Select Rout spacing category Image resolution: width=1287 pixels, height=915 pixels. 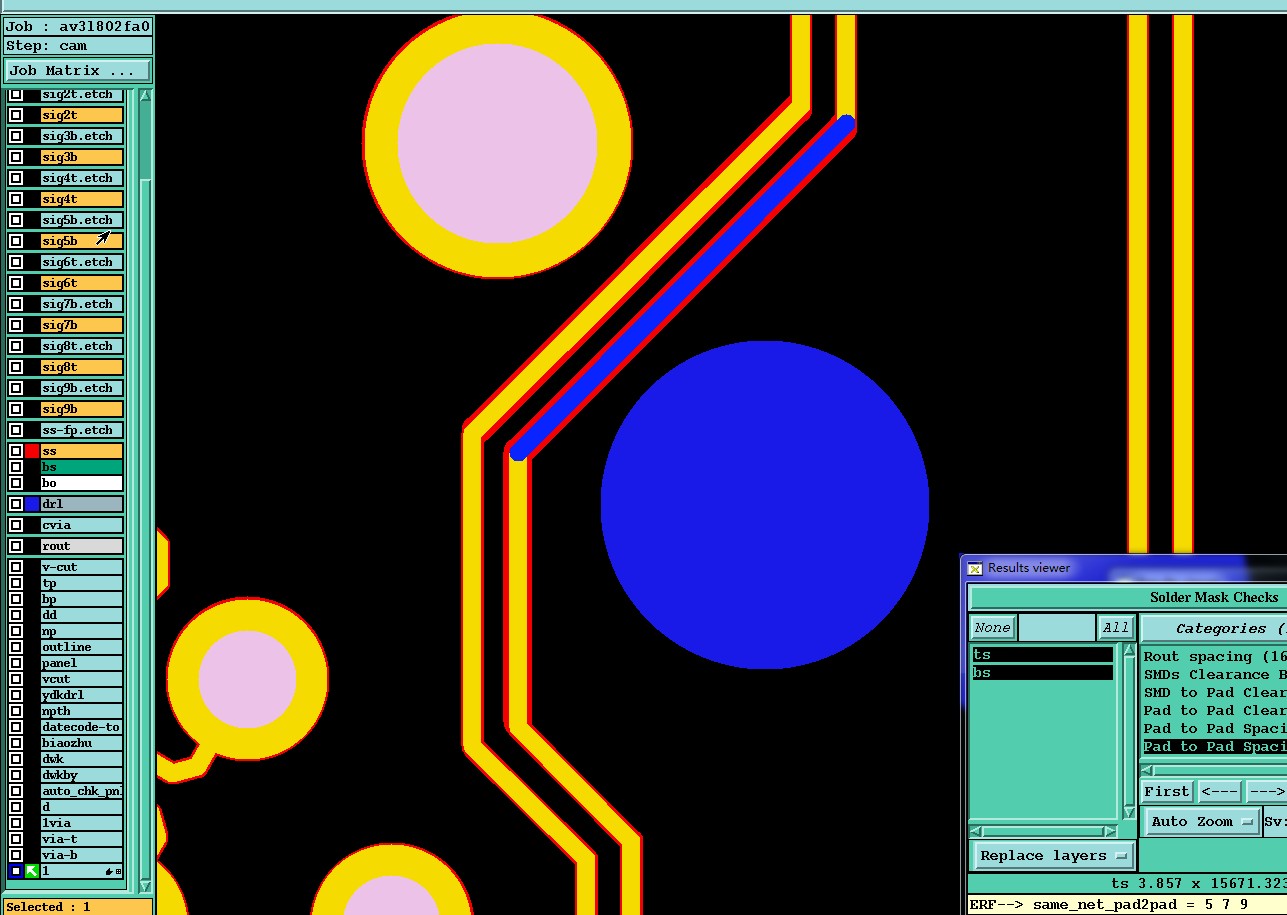(1214, 657)
